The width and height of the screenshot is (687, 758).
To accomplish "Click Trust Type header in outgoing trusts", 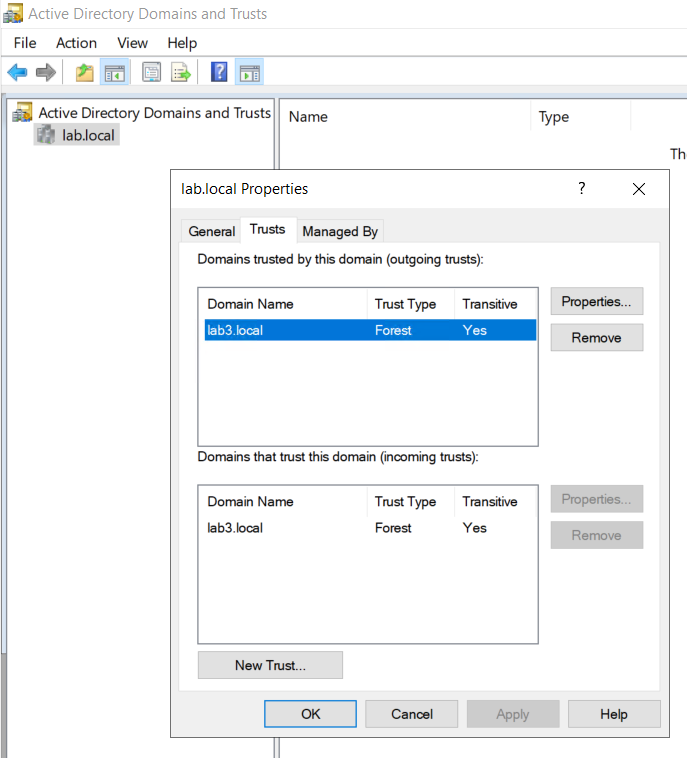I will tap(410, 304).
